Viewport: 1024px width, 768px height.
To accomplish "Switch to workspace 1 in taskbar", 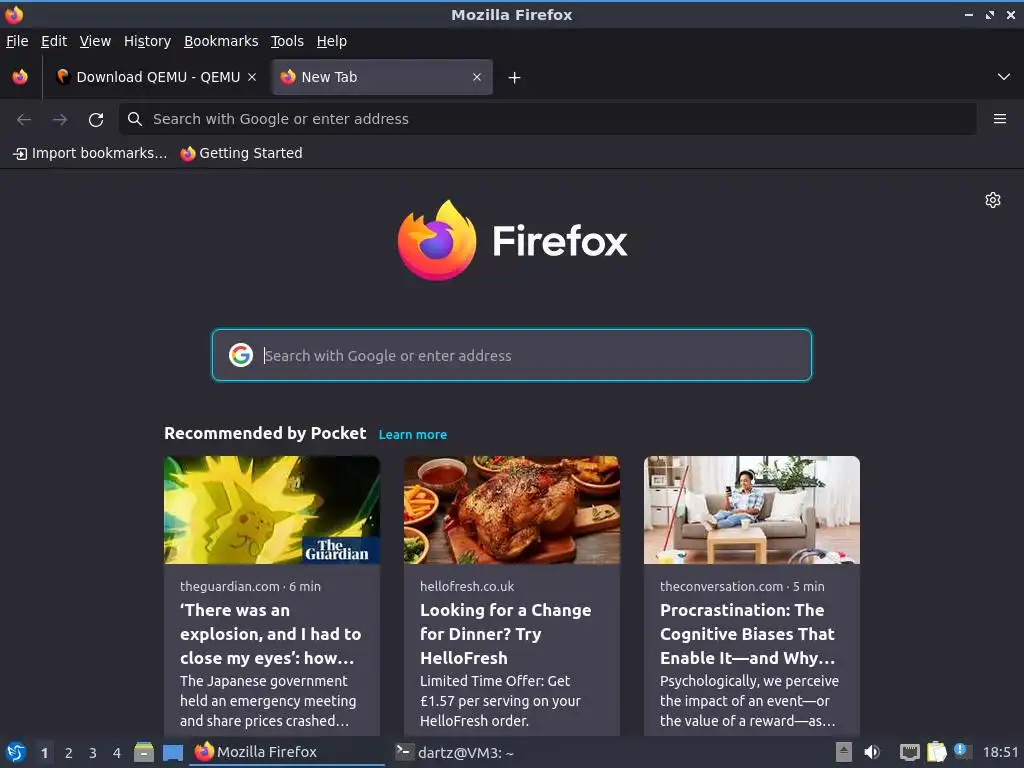I will (x=44, y=753).
